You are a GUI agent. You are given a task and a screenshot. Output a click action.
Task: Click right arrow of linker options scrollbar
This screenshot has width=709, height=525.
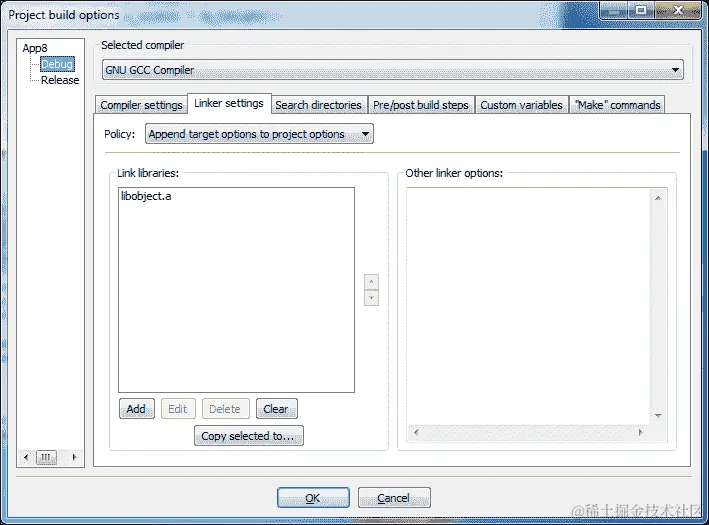pos(640,432)
